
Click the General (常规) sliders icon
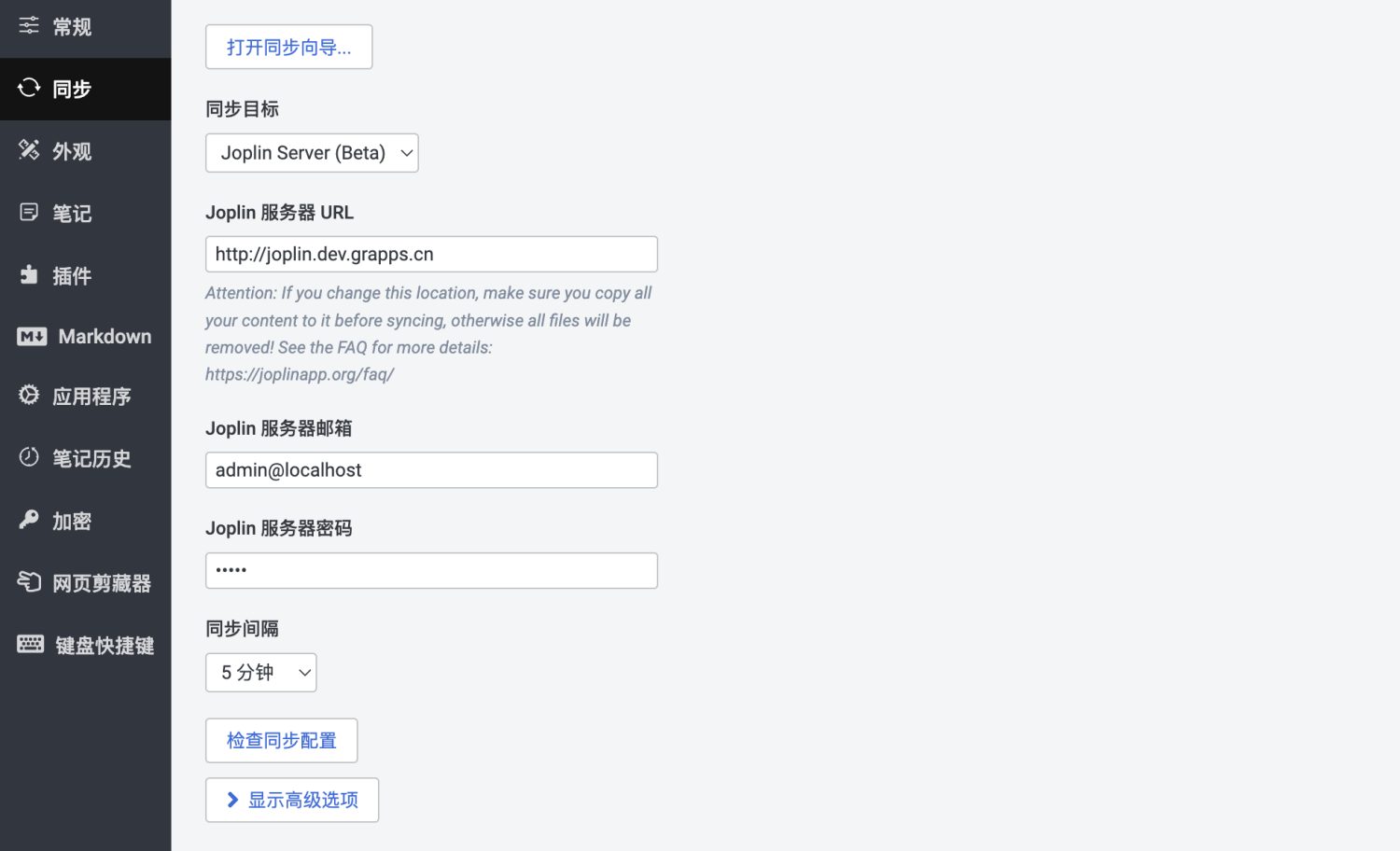[29, 25]
